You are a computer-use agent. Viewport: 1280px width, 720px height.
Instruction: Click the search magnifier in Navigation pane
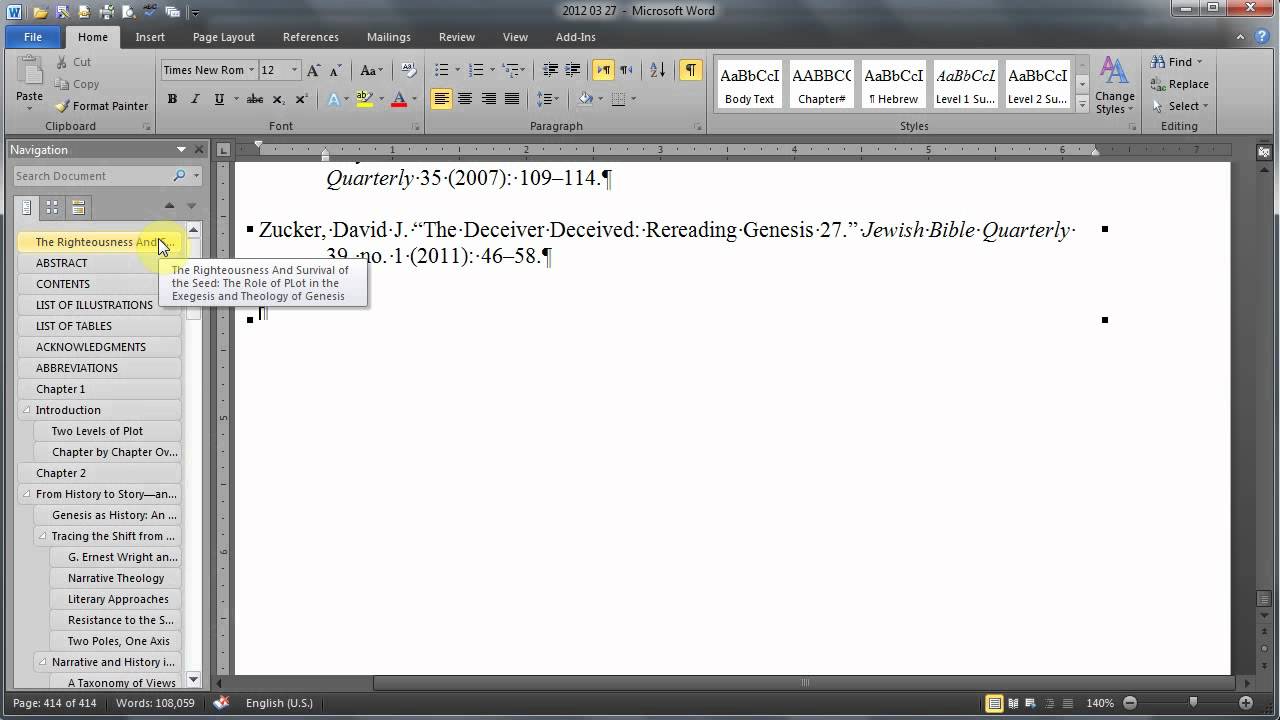click(x=179, y=176)
